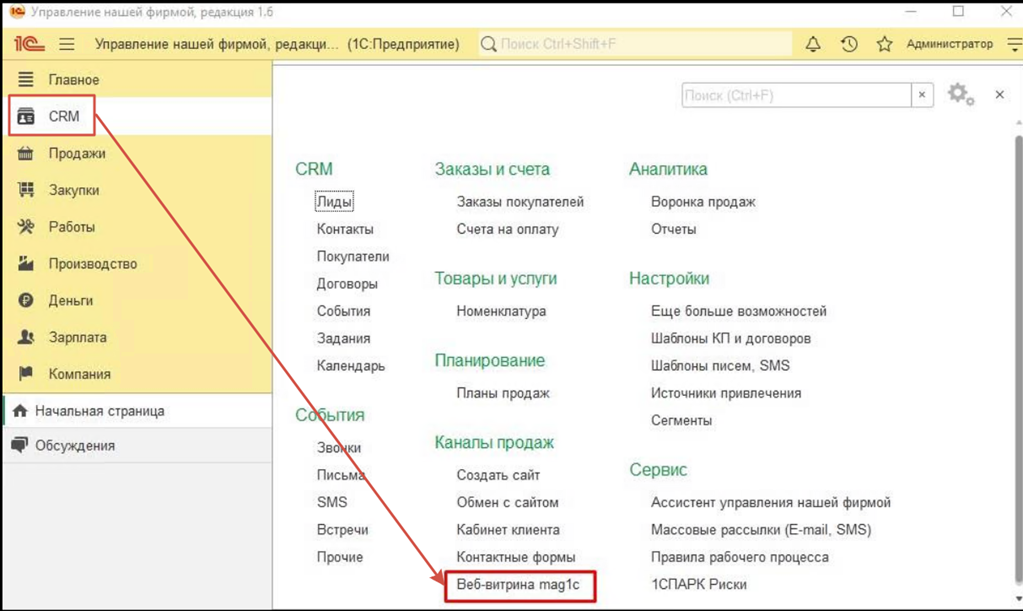Open the favorites star icon
Screen dimensions: 1023x611
(x=884, y=44)
